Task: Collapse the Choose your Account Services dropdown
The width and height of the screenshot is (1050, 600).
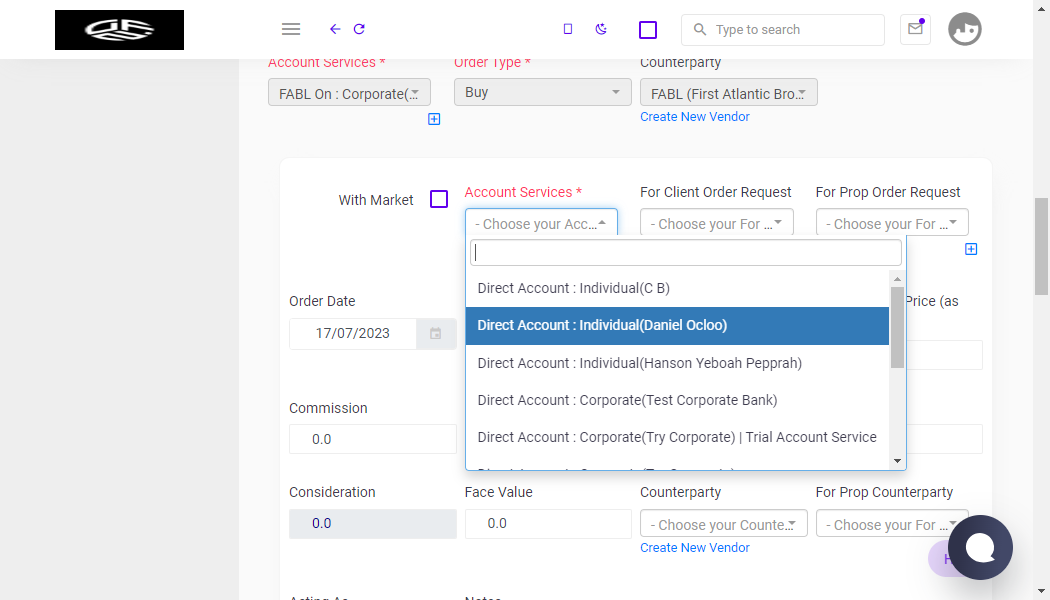Action: pyautogui.click(x=541, y=222)
